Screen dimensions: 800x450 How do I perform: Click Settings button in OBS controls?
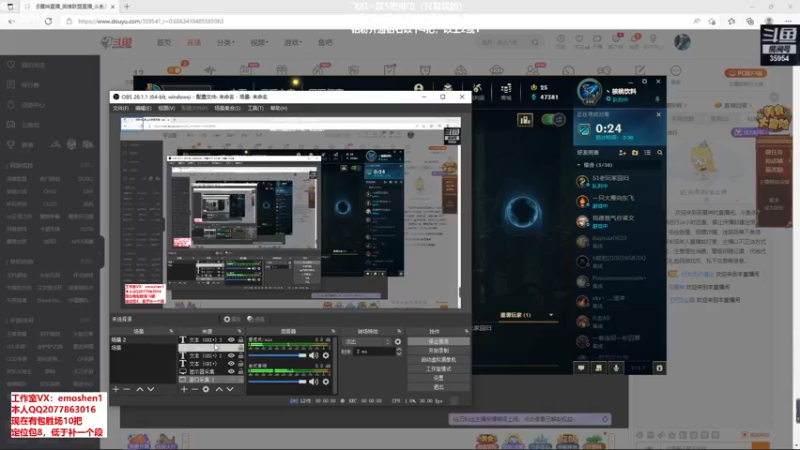coord(438,378)
